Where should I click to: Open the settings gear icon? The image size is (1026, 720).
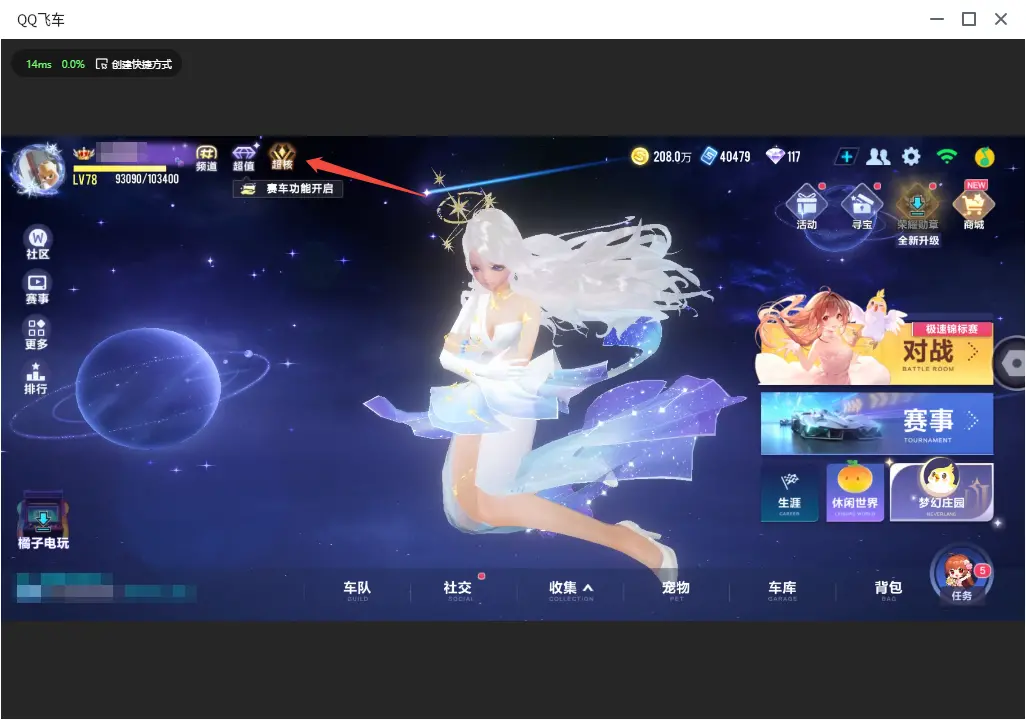tap(911, 156)
